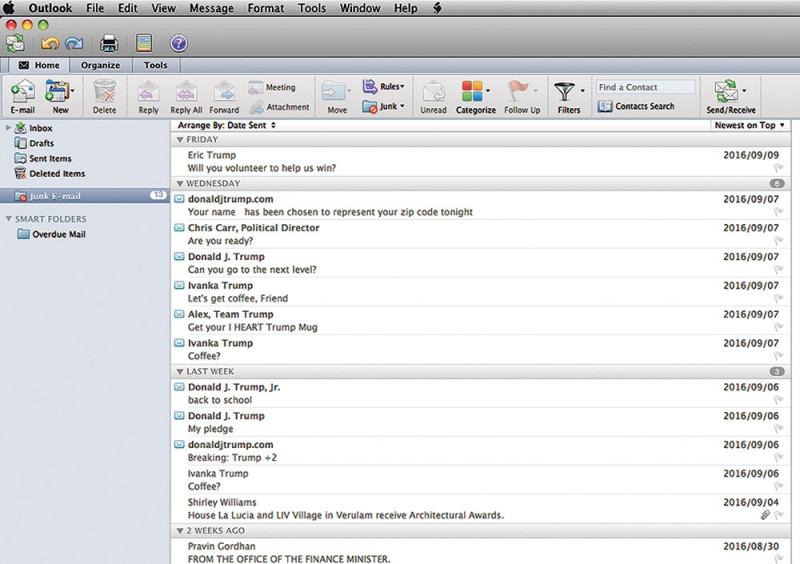
Task: Open the purple Help question mark icon
Action: pos(178,43)
